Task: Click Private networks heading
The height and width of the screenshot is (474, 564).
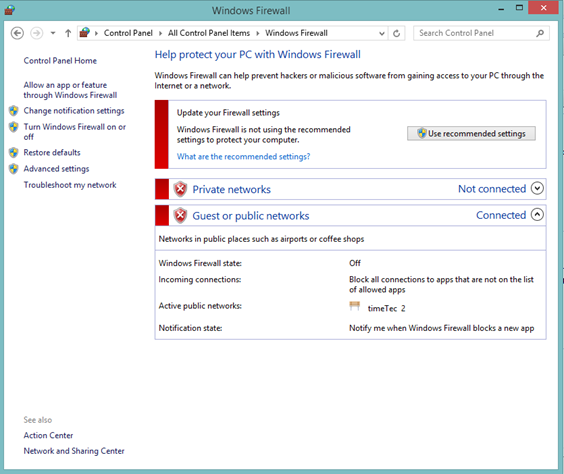Action: (231, 189)
